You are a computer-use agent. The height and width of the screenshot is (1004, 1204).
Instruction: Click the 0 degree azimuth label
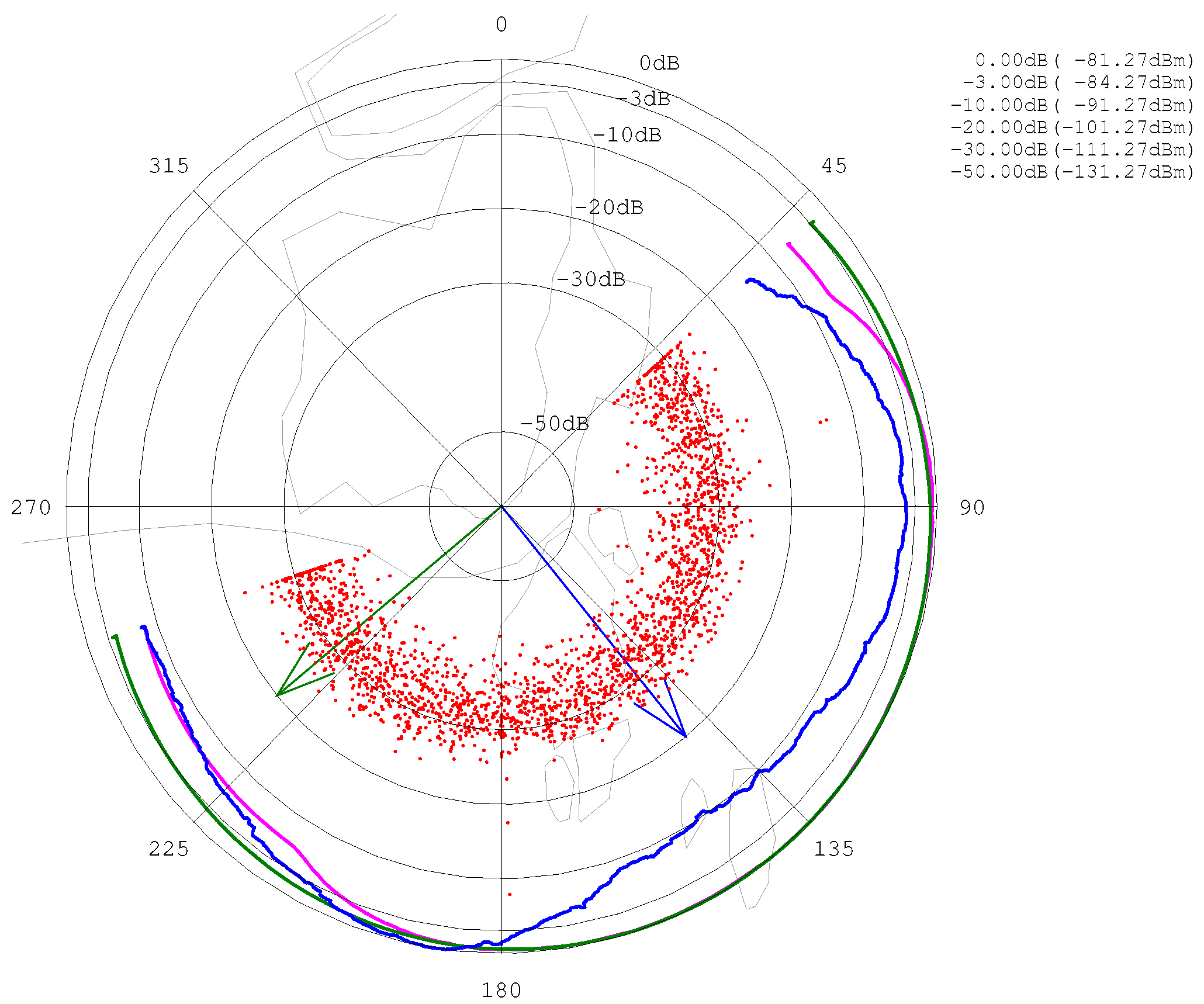pyautogui.click(x=501, y=25)
